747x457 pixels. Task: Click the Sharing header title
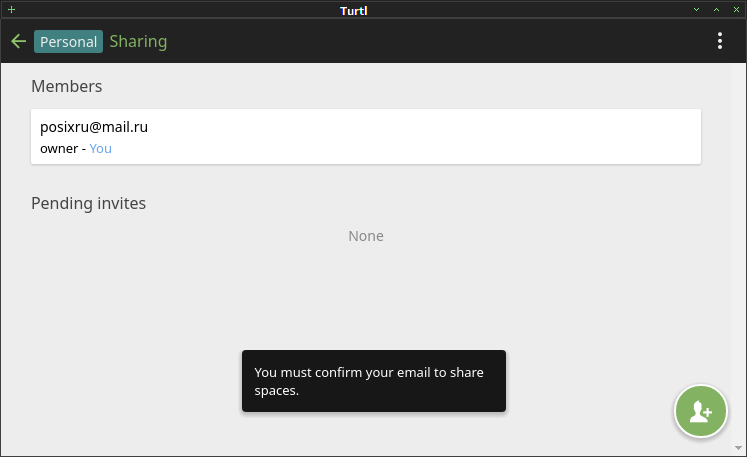pos(138,41)
